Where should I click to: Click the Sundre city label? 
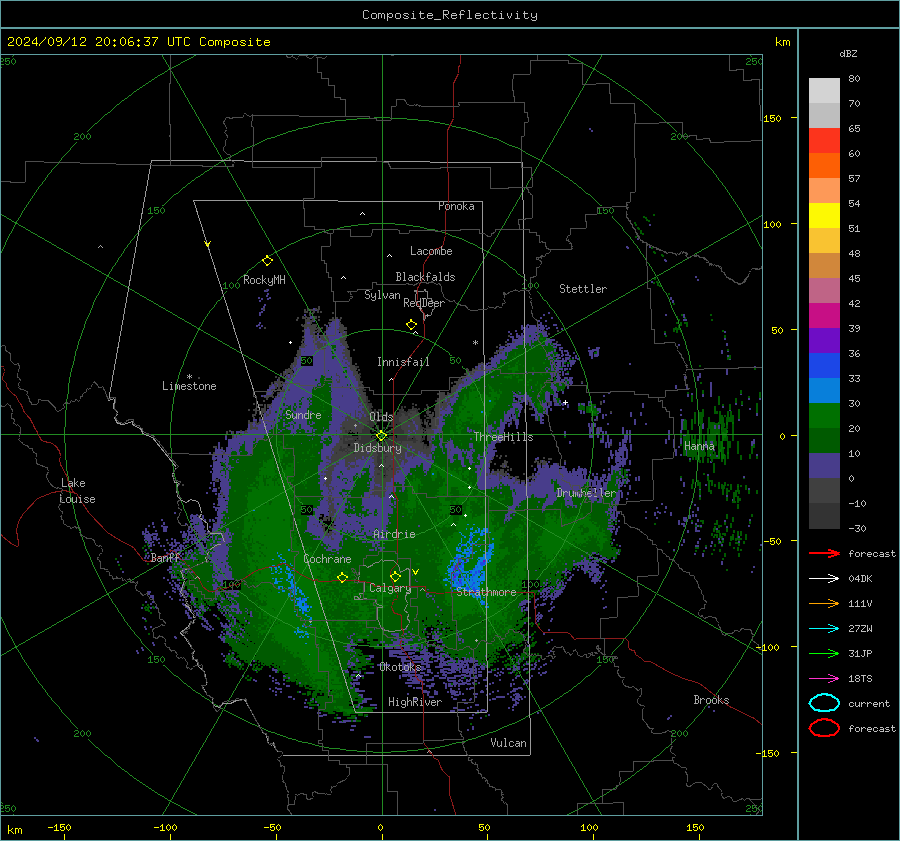pos(303,414)
